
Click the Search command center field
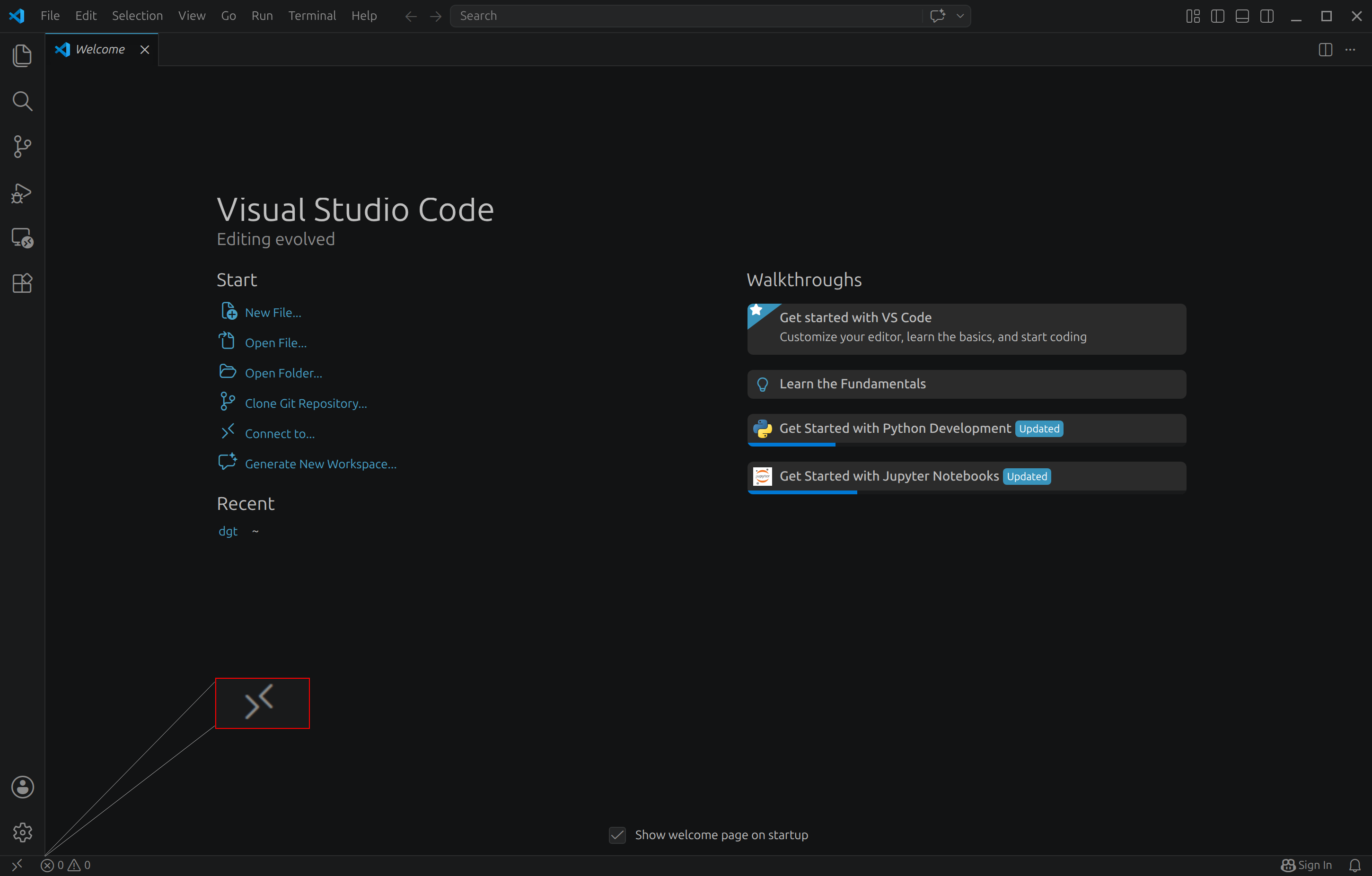click(x=686, y=16)
